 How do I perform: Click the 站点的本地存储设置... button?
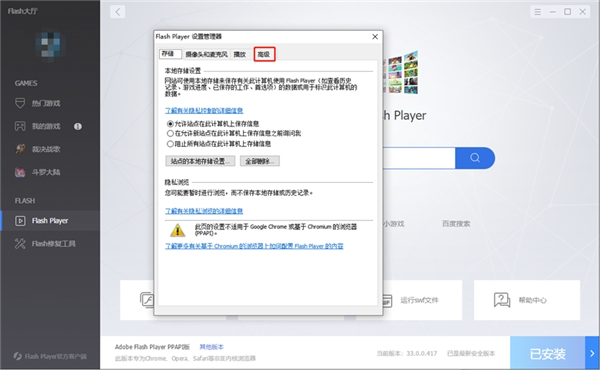[x=200, y=161]
